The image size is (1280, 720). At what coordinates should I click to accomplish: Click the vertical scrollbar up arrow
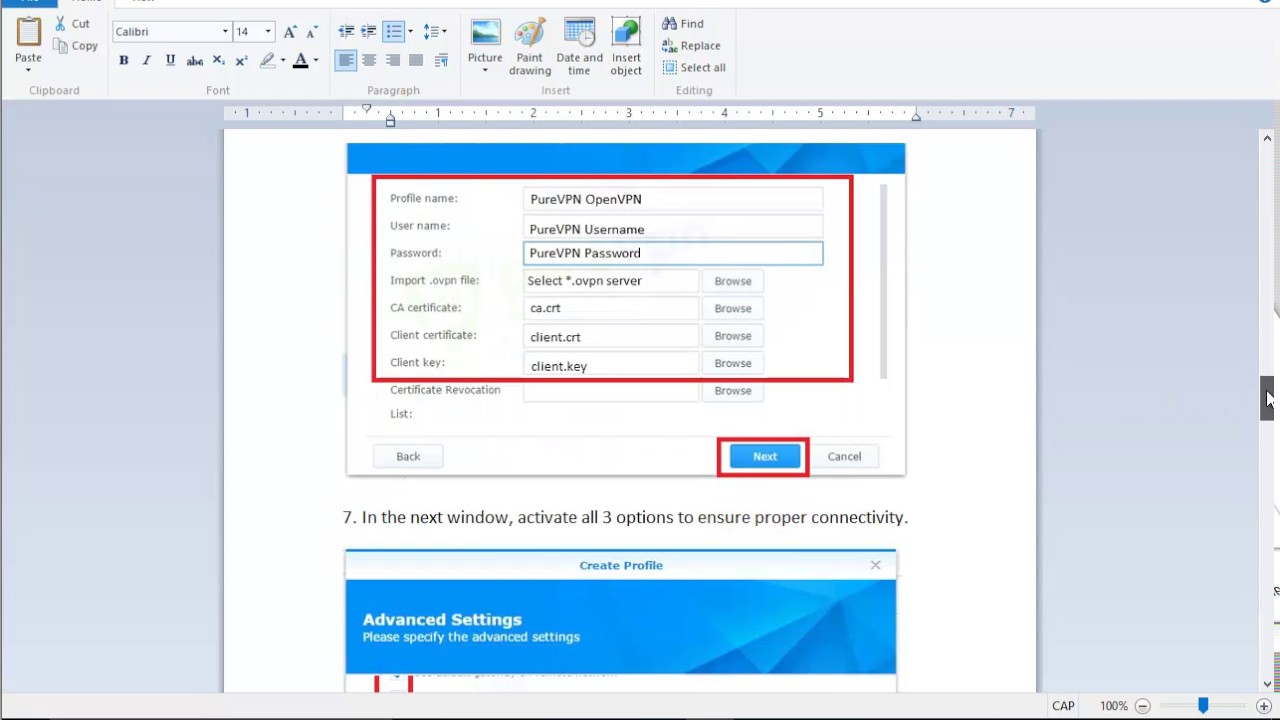[x=1267, y=138]
